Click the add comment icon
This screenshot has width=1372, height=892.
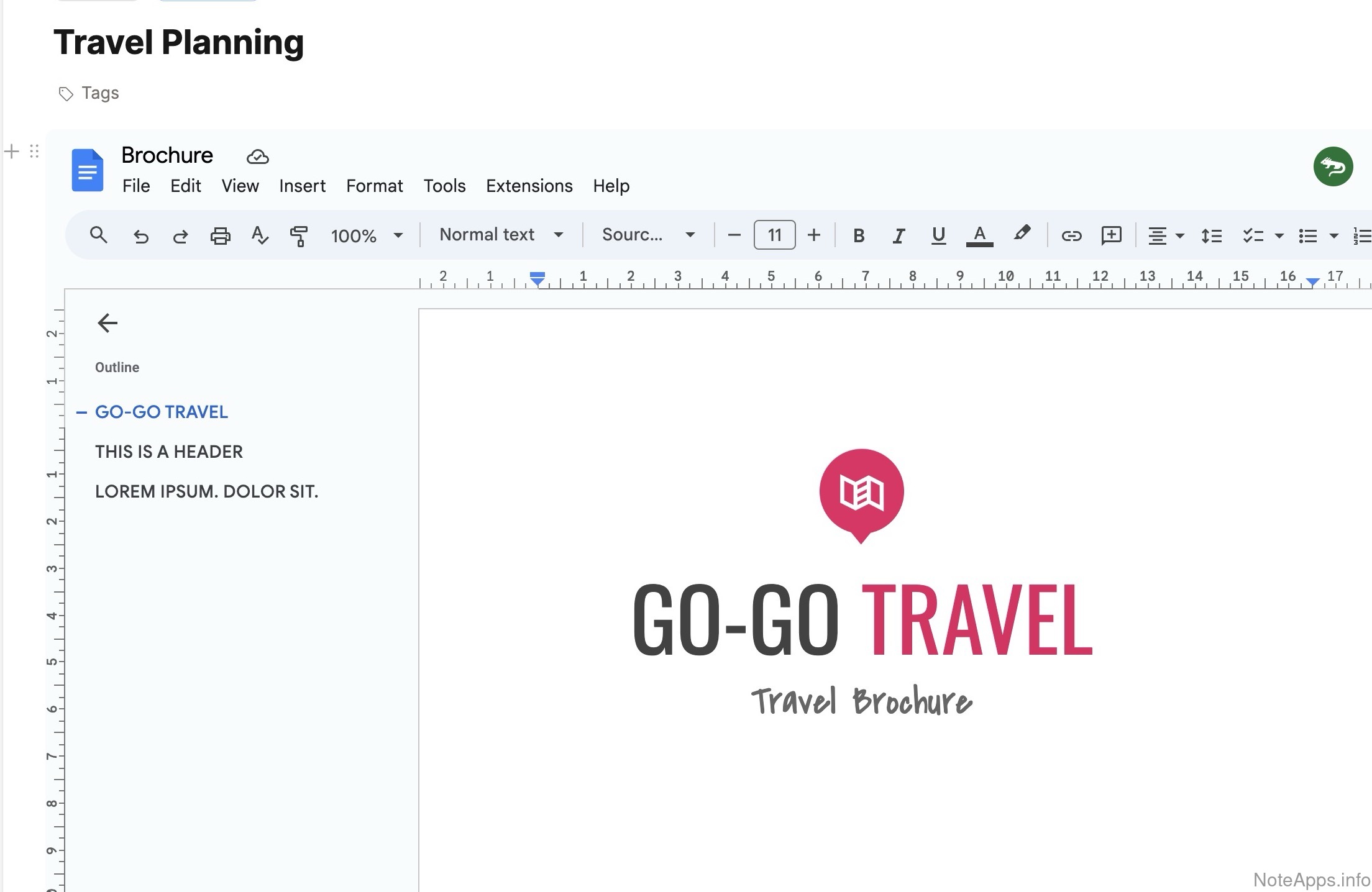pyautogui.click(x=1111, y=235)
